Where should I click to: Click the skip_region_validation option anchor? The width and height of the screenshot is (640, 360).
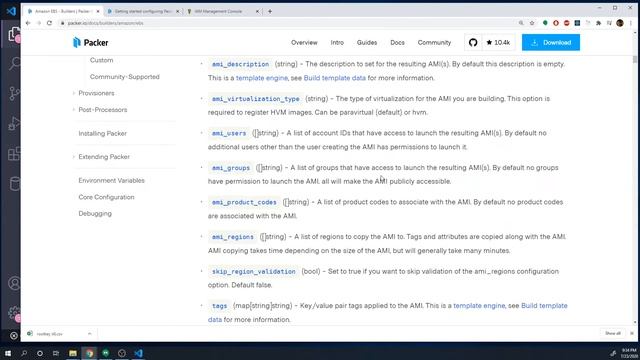click(x=253, y=271)
